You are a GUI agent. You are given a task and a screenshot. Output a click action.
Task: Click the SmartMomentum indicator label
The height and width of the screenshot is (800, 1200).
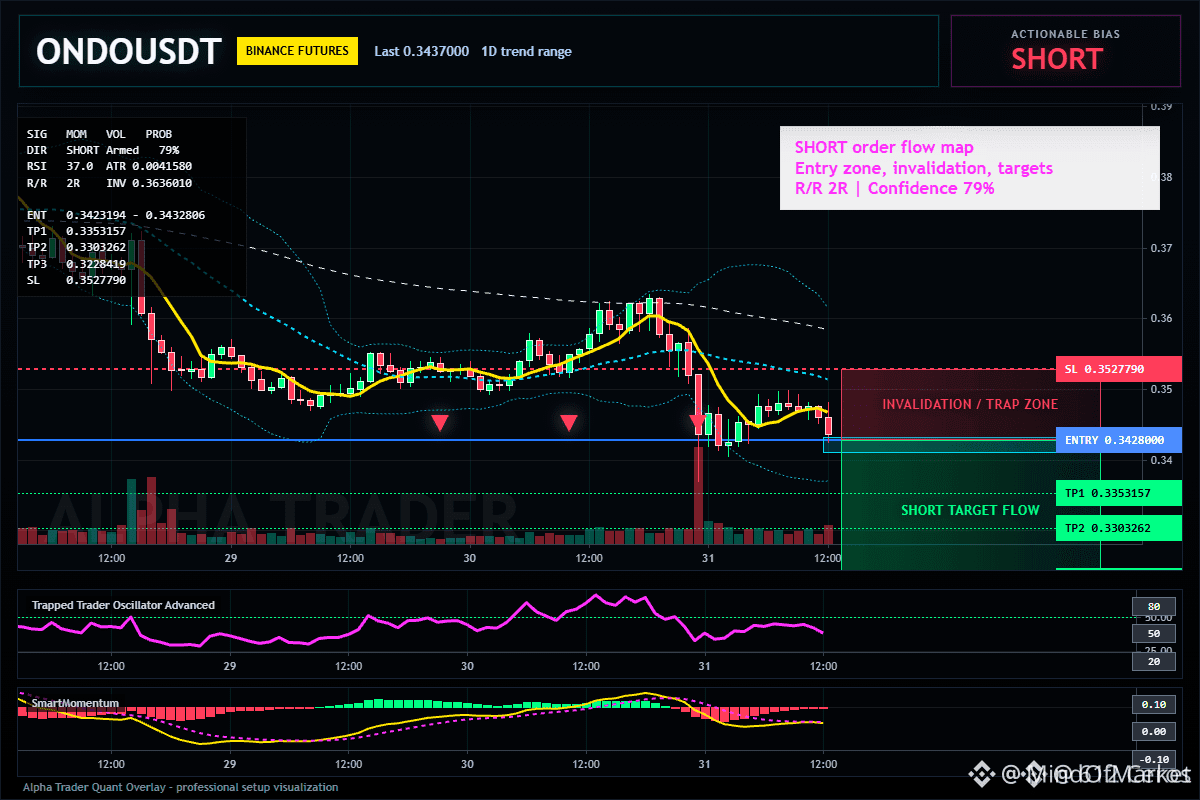[75, 703]
